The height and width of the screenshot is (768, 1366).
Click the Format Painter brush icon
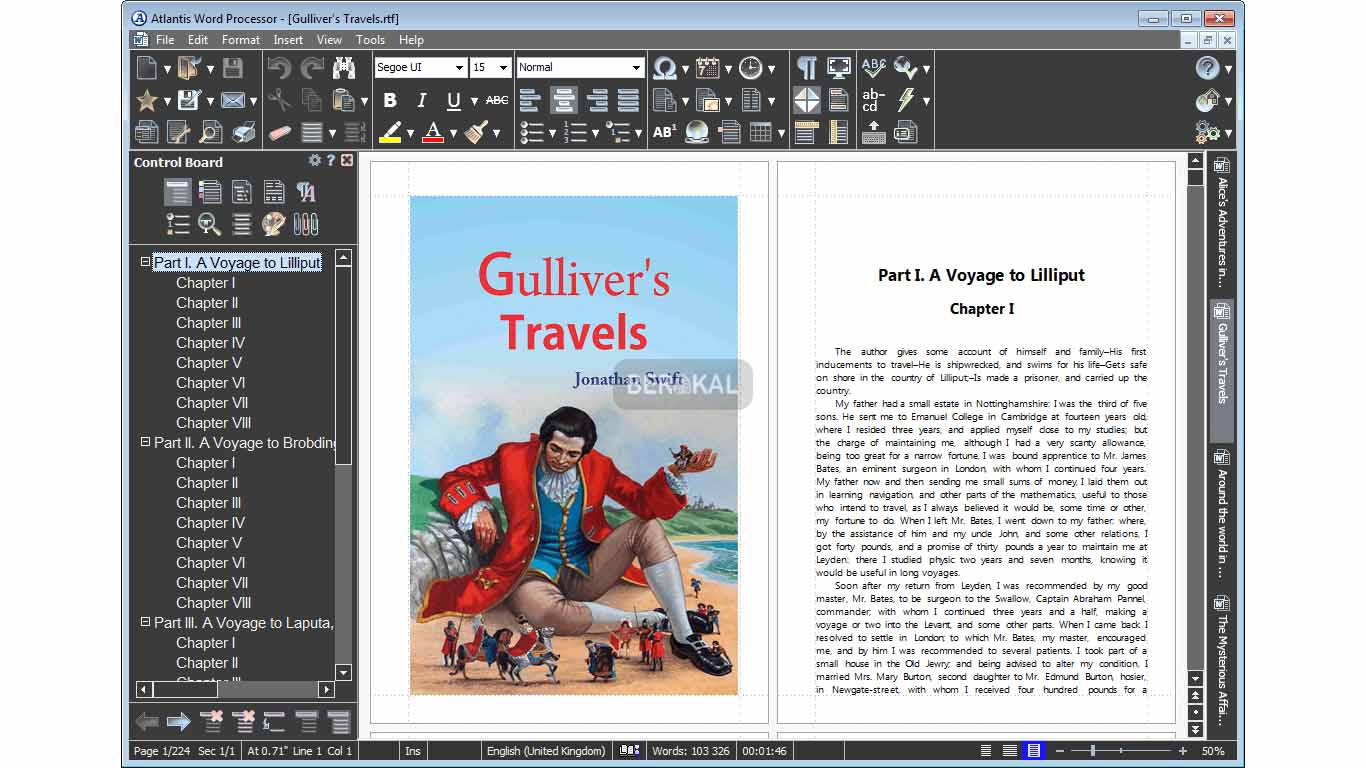tap(476, 132)
